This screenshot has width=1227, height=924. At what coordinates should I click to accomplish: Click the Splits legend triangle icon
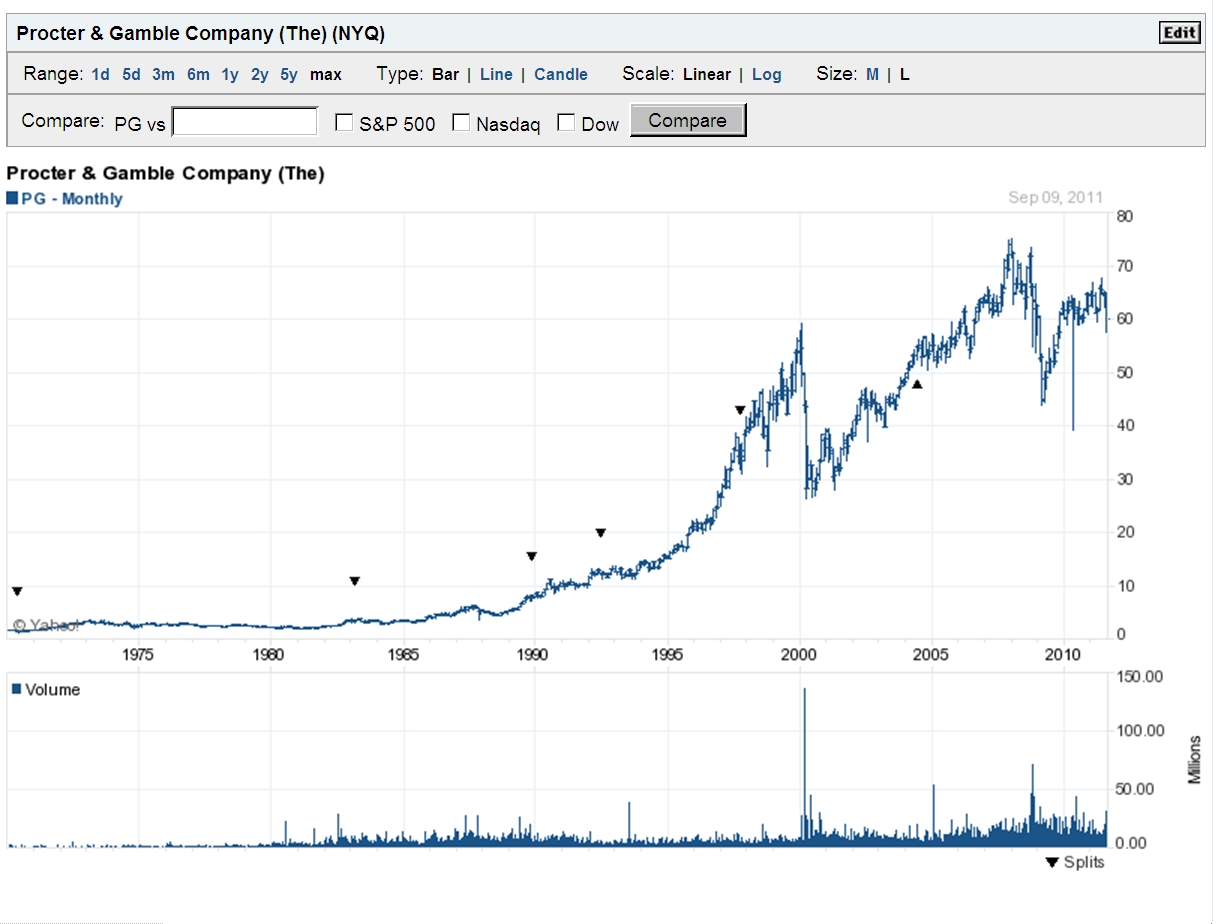point(1051,862)
